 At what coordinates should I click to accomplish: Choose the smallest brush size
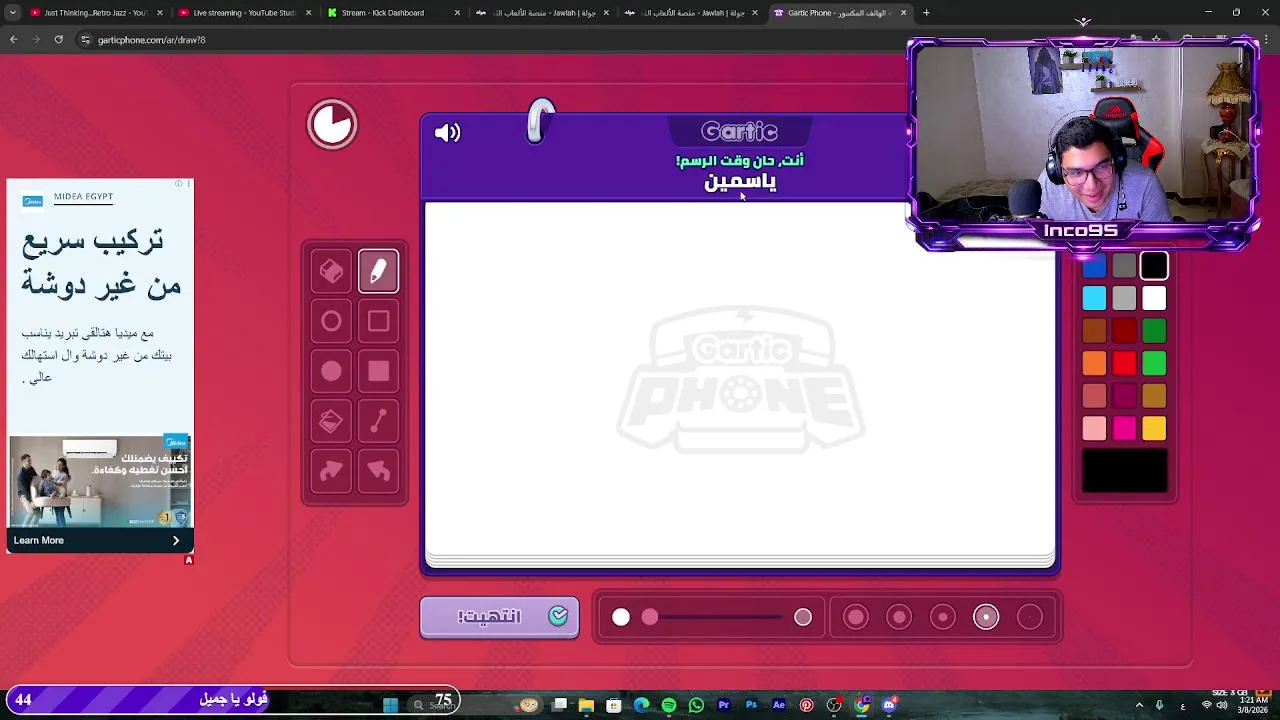click(1030, 618)
